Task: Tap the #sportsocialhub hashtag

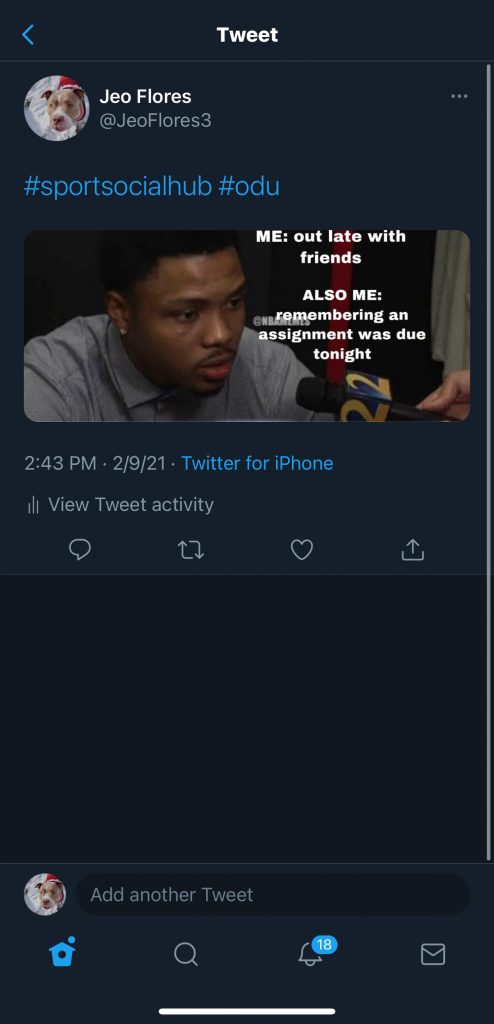Action: (x=118, y=187)
